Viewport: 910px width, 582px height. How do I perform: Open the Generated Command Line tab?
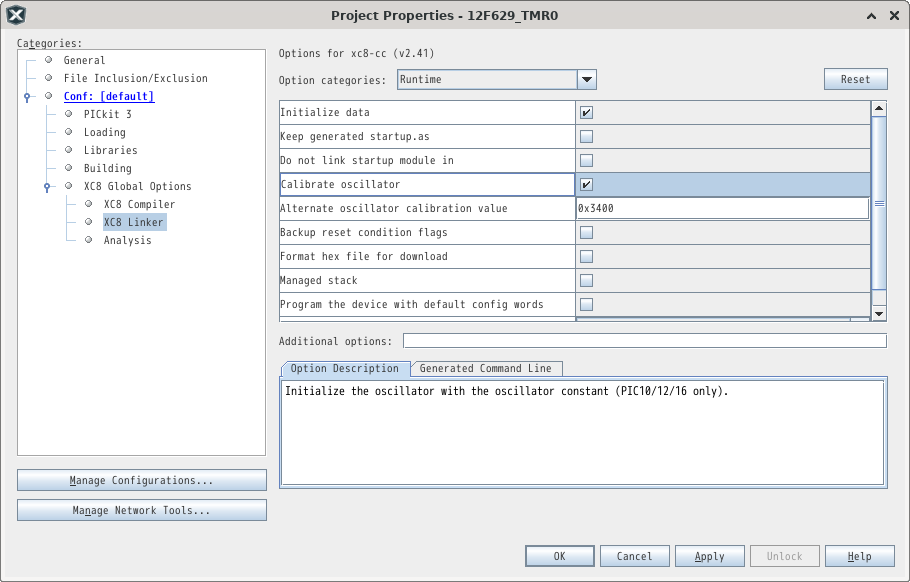click(486, 368)
